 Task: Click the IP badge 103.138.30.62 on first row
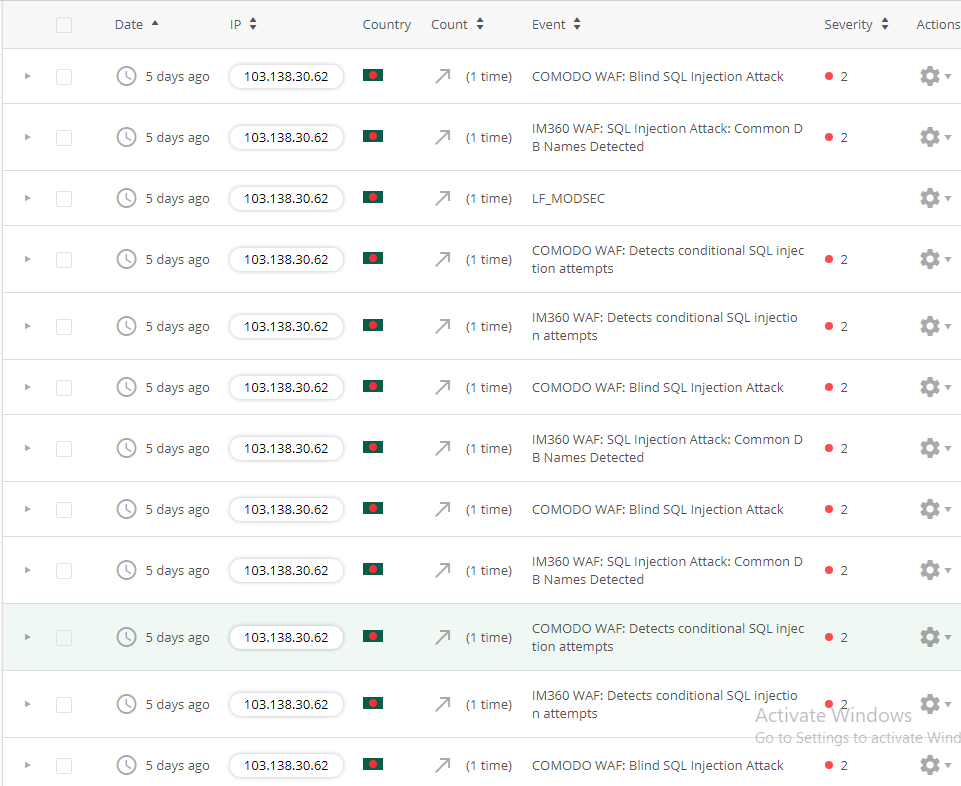(286, 76)
